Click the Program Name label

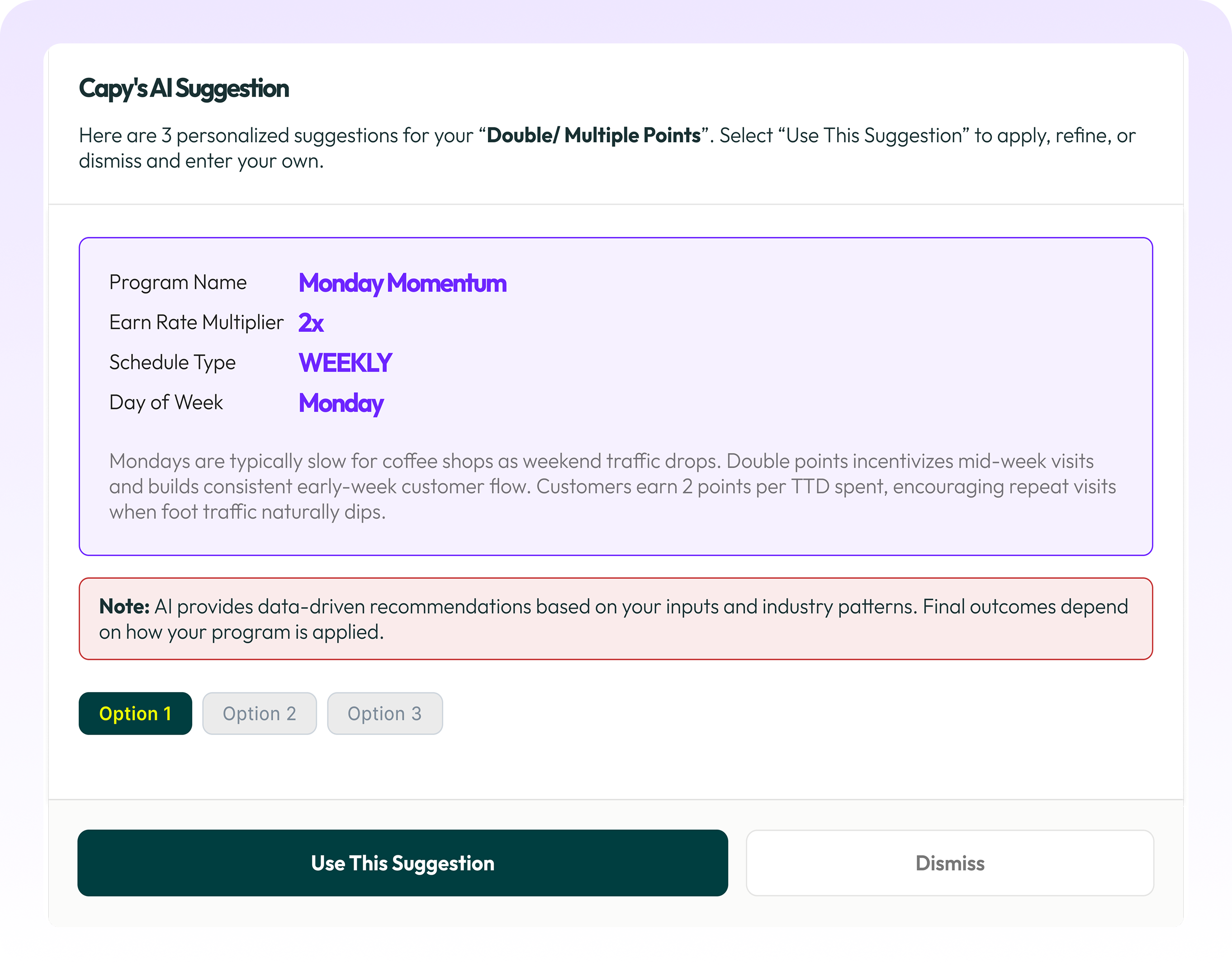(177, 283)
